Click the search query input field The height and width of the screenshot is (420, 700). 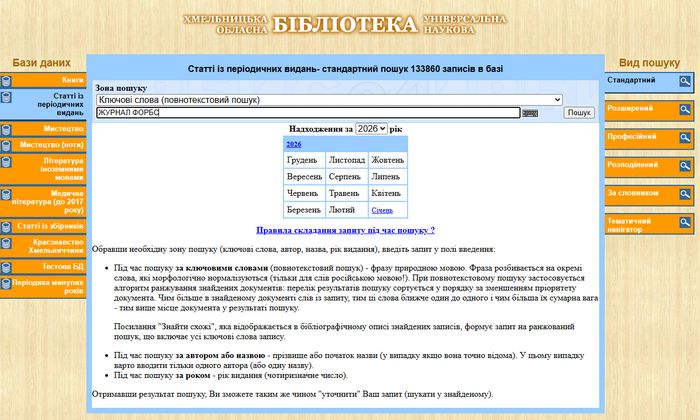click(307, 113)
